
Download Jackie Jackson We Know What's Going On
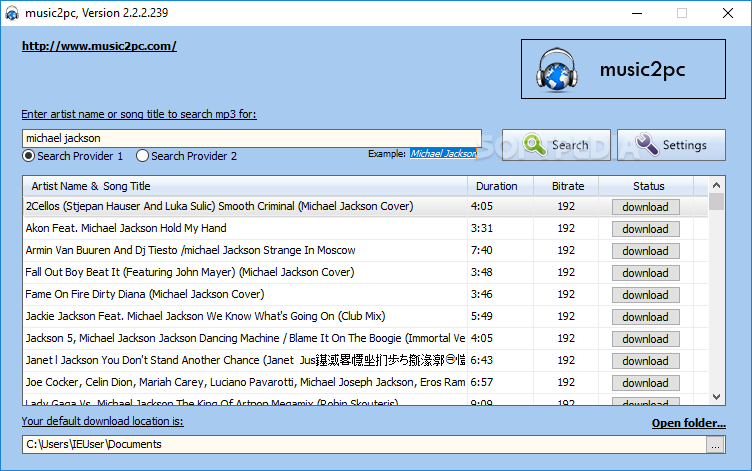pos(646,318)
